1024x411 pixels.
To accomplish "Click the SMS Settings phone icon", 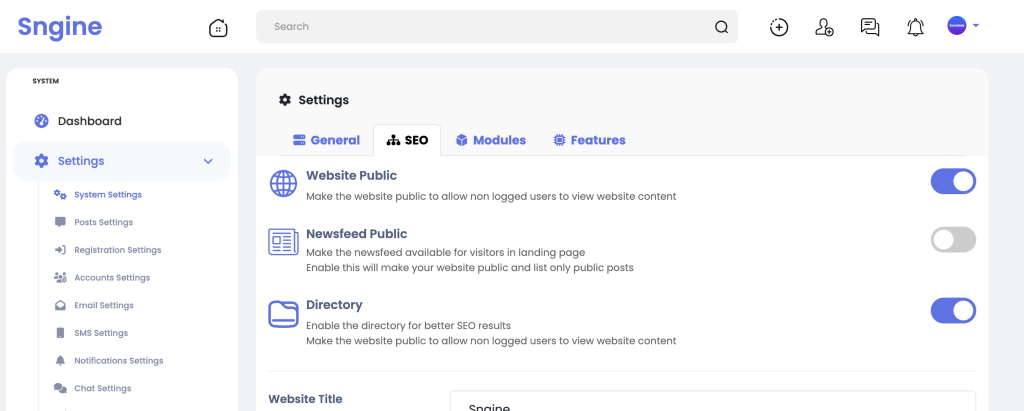I will coord(60,333).
